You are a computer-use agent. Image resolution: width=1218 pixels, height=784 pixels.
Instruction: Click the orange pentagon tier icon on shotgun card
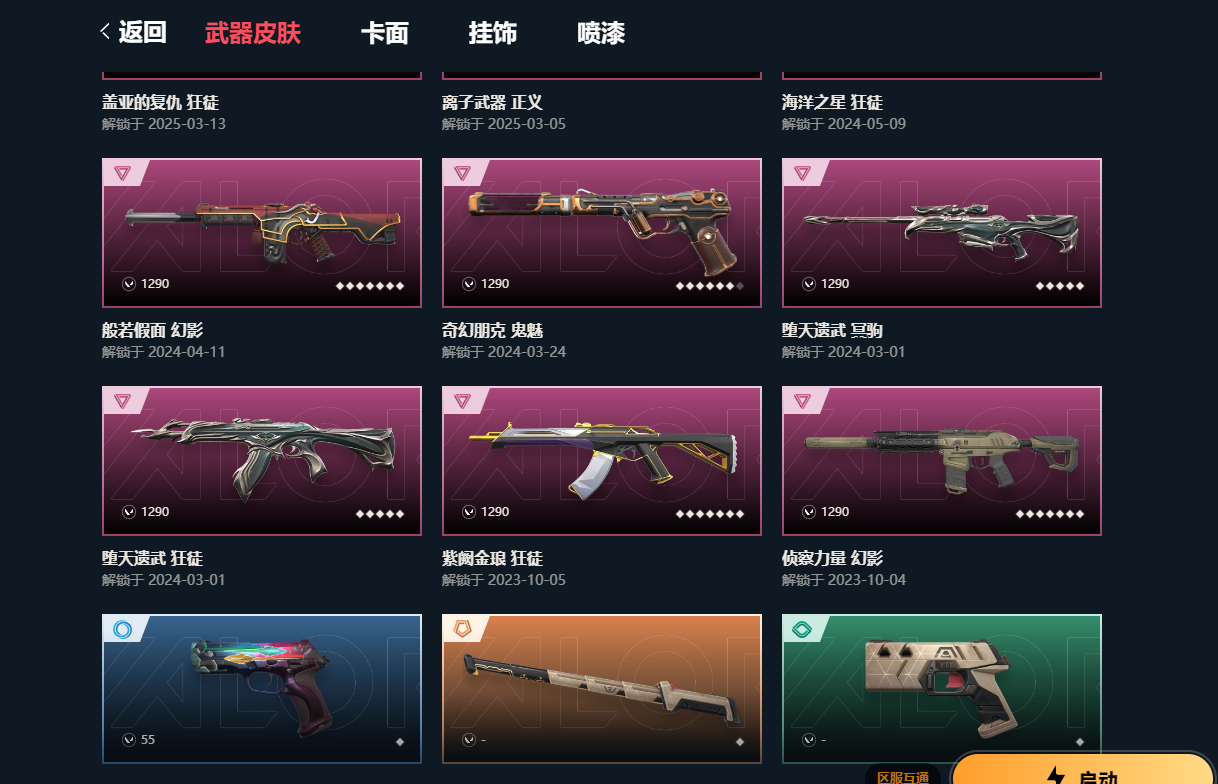coord(462,629)
